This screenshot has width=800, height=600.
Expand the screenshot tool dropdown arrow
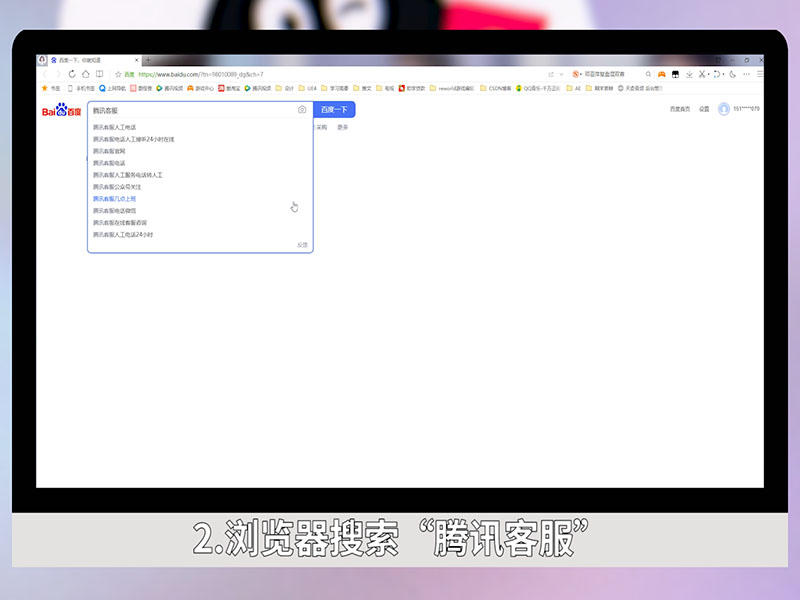708,75
